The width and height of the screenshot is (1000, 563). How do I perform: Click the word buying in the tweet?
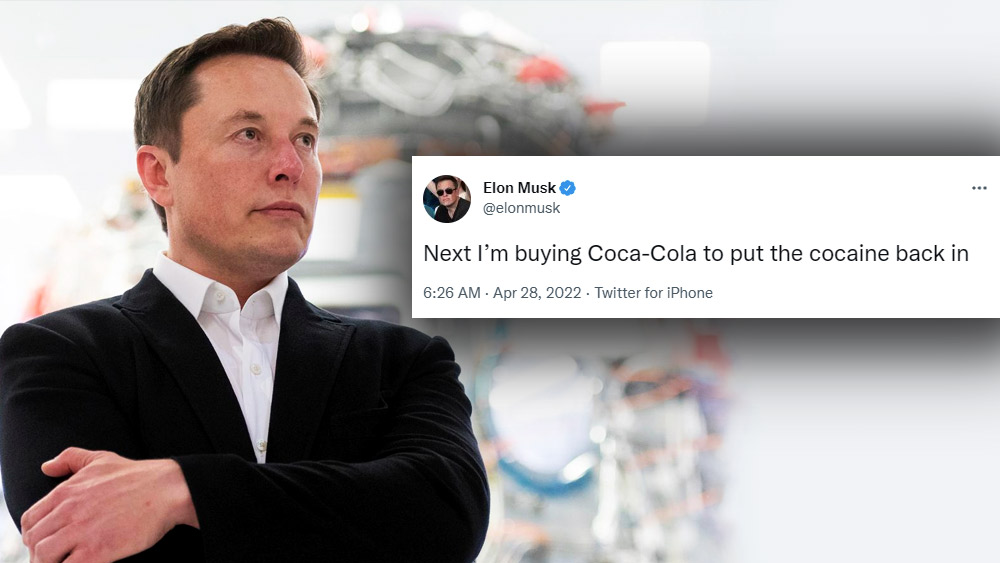coord(548,254)
